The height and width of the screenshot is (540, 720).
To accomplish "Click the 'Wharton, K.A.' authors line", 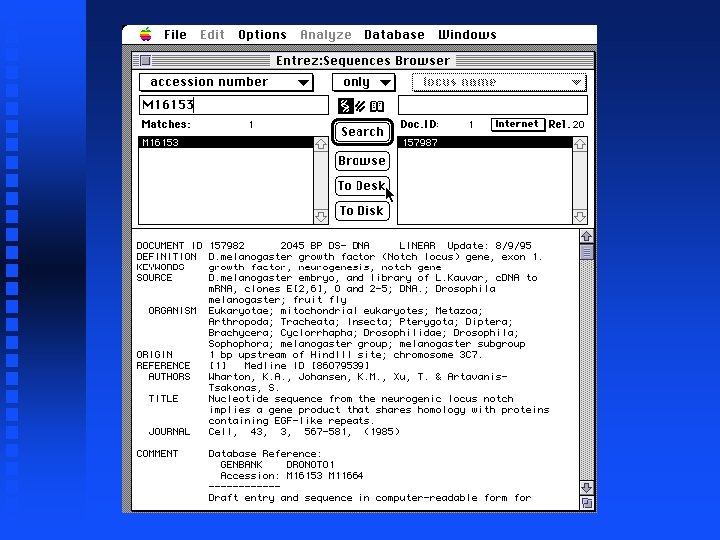I will click(x=358, y=377).
